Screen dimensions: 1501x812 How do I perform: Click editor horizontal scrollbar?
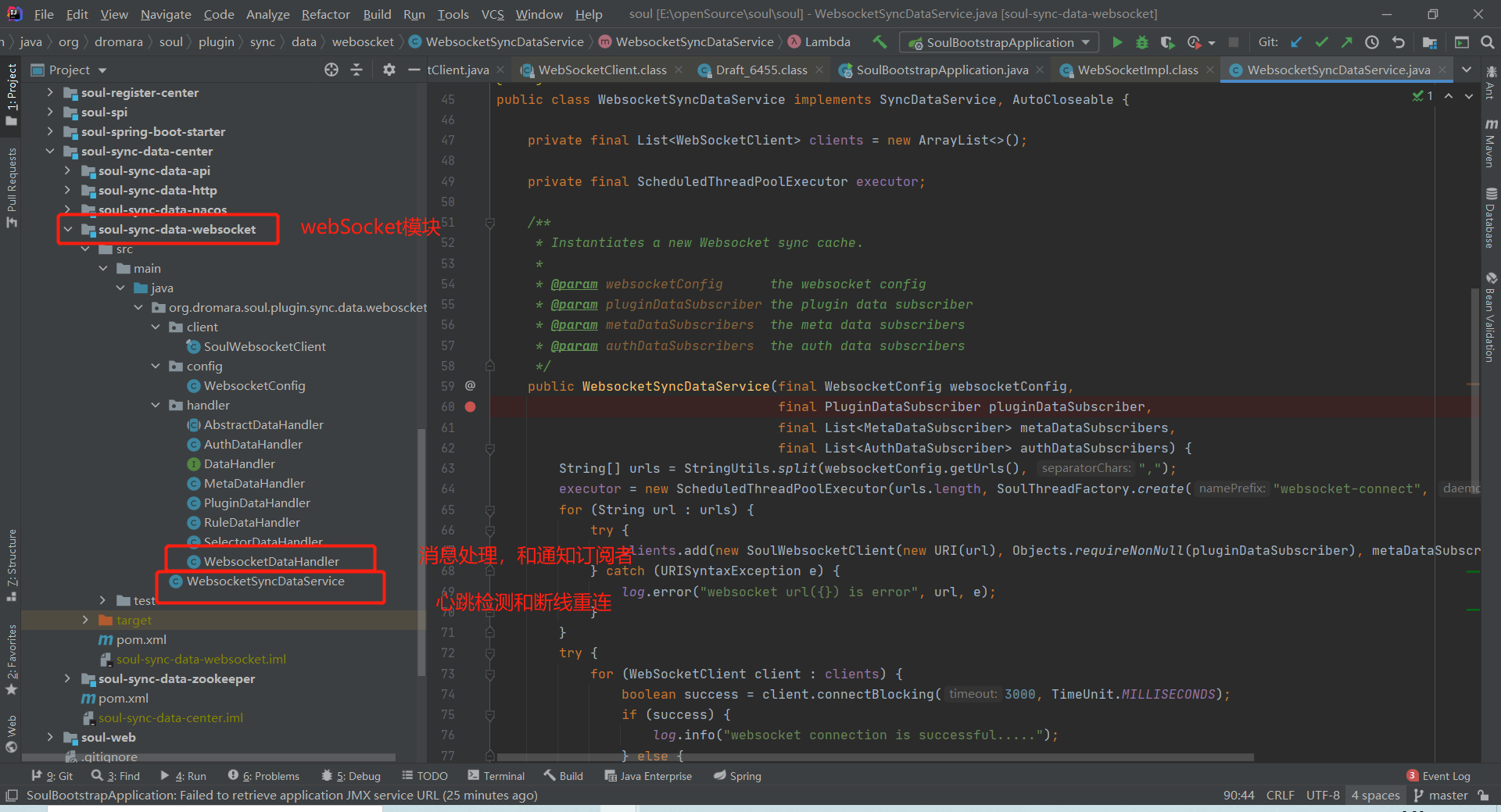click(x=875, y=757)
